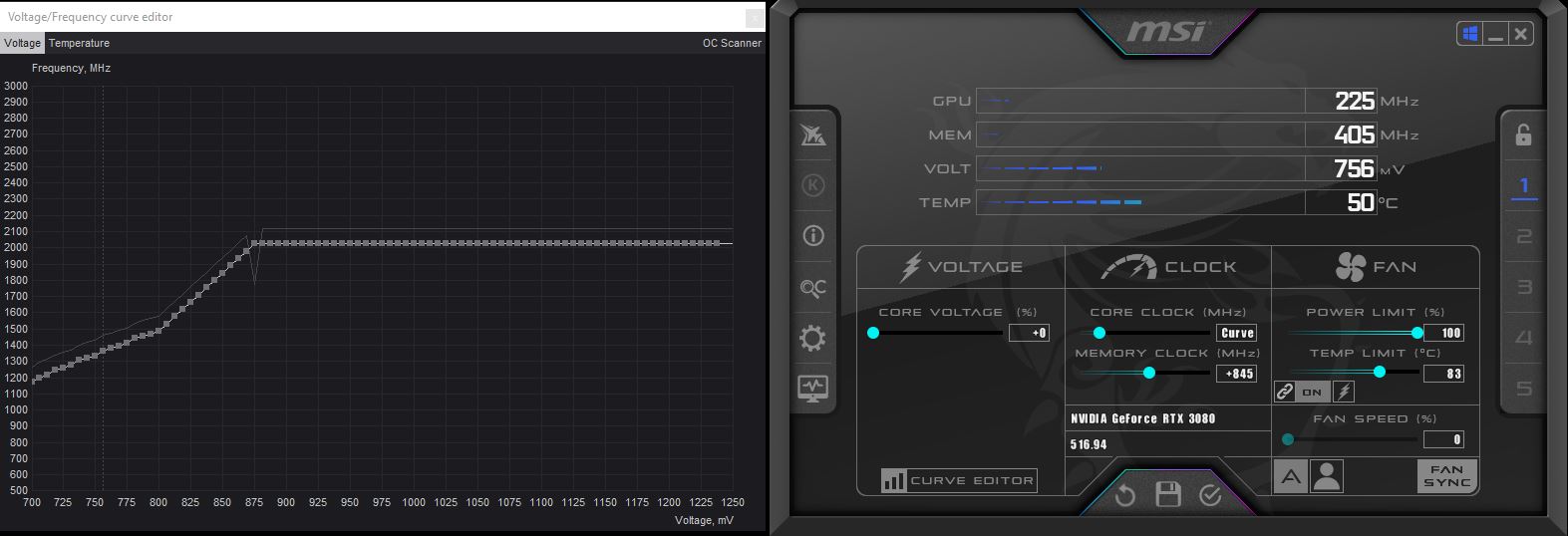
Task: Toggle automatic fan control A button
Action: tap(1290, 476)
